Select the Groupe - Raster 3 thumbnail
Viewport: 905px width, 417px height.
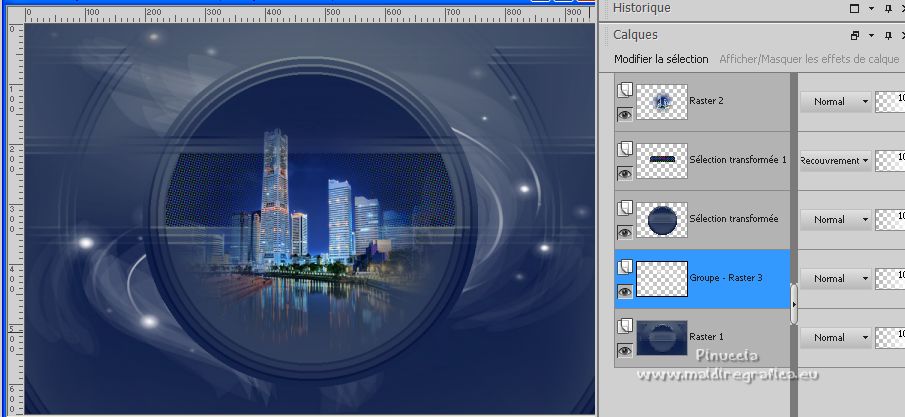[661, 279]
